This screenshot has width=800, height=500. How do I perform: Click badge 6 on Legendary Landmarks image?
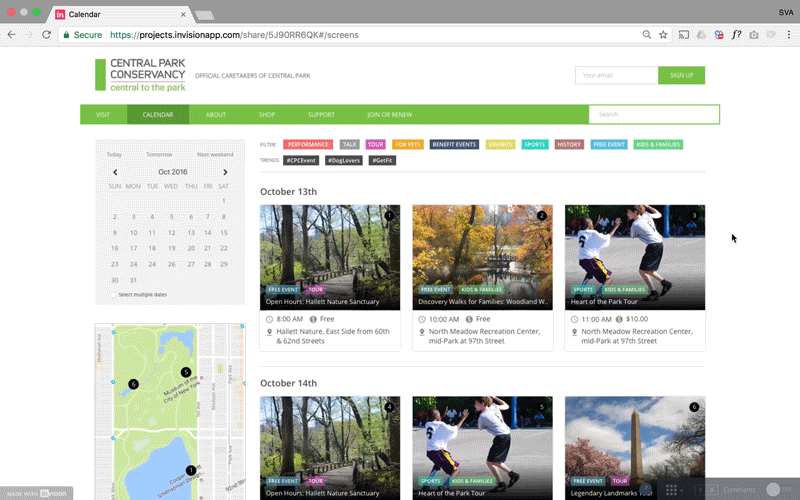(x=694, y=407)
